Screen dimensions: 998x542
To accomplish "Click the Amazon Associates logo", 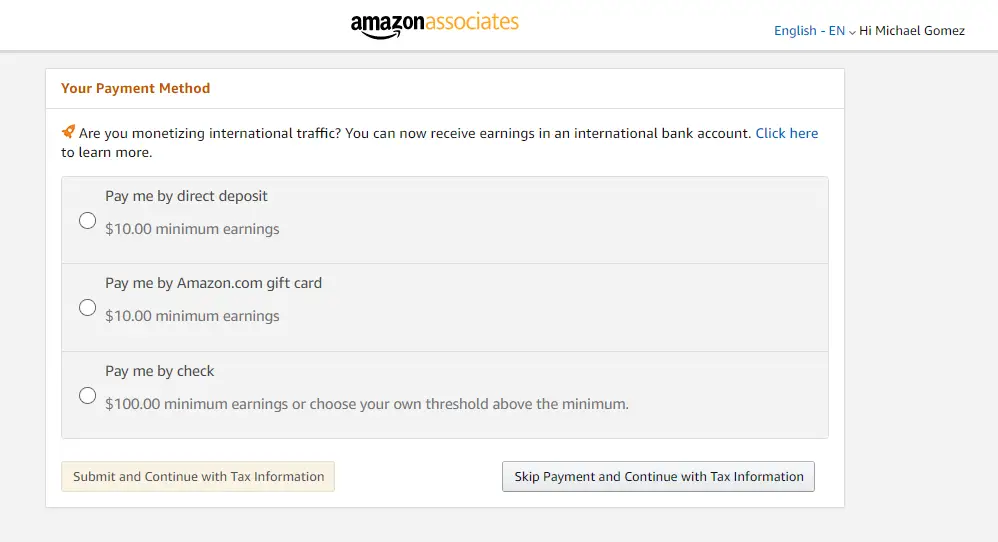I will pos(435,25).
